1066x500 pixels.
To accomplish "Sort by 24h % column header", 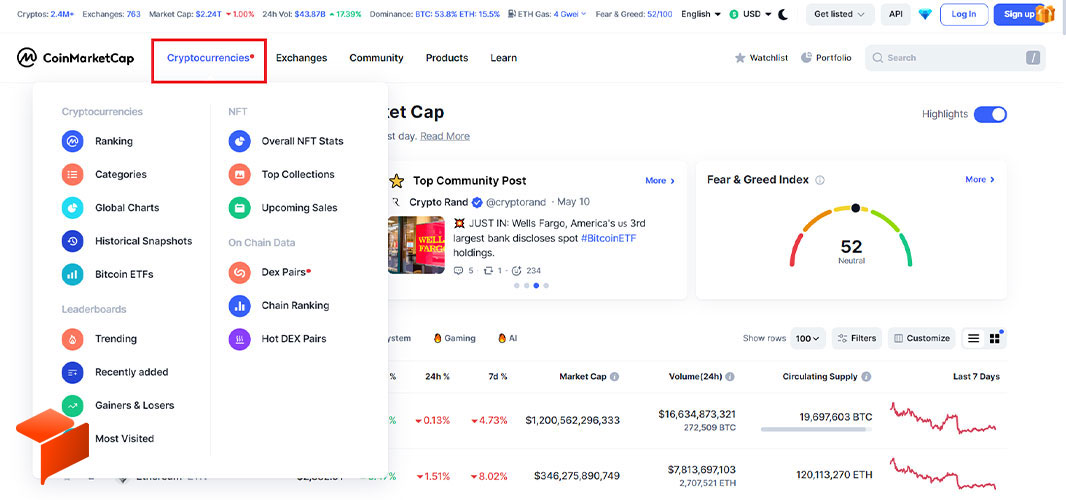I will click(x=437, y=377).
